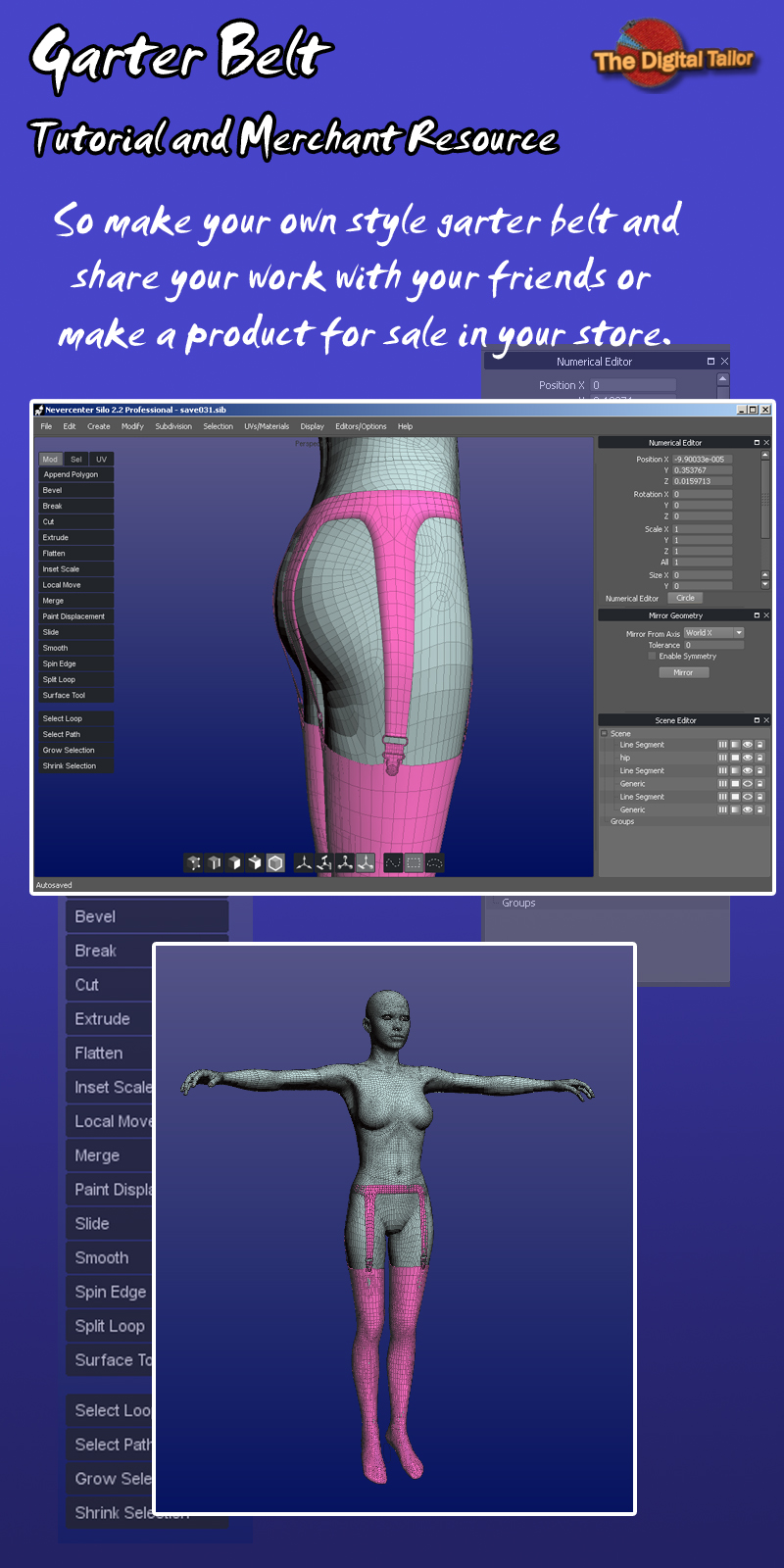Activate the highlighted multi-select mode icon

275,862
